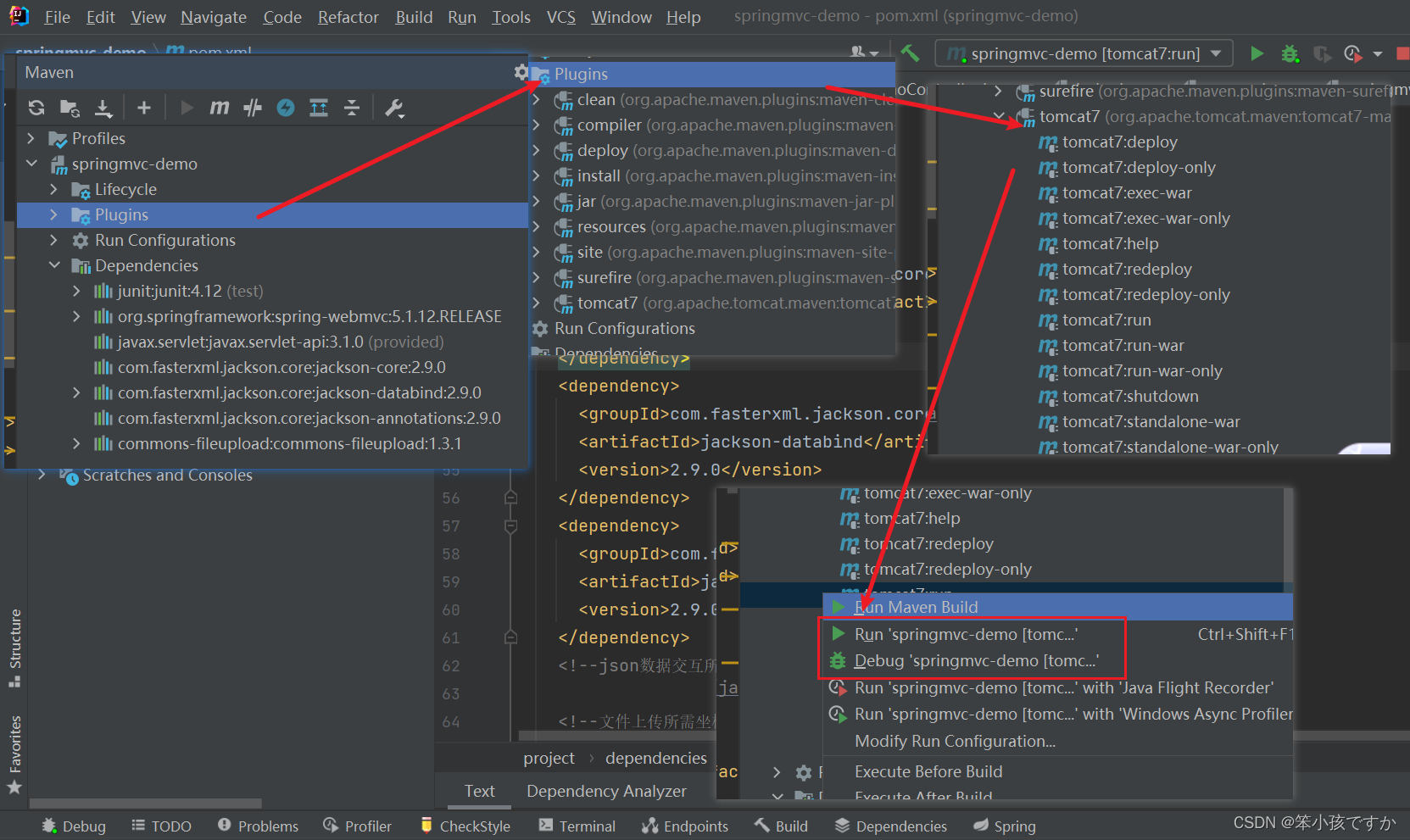The height and width of the screenshot is (840, 1410).
Task: Open Maven Settings wrench icon
Action: click(394, 108)
